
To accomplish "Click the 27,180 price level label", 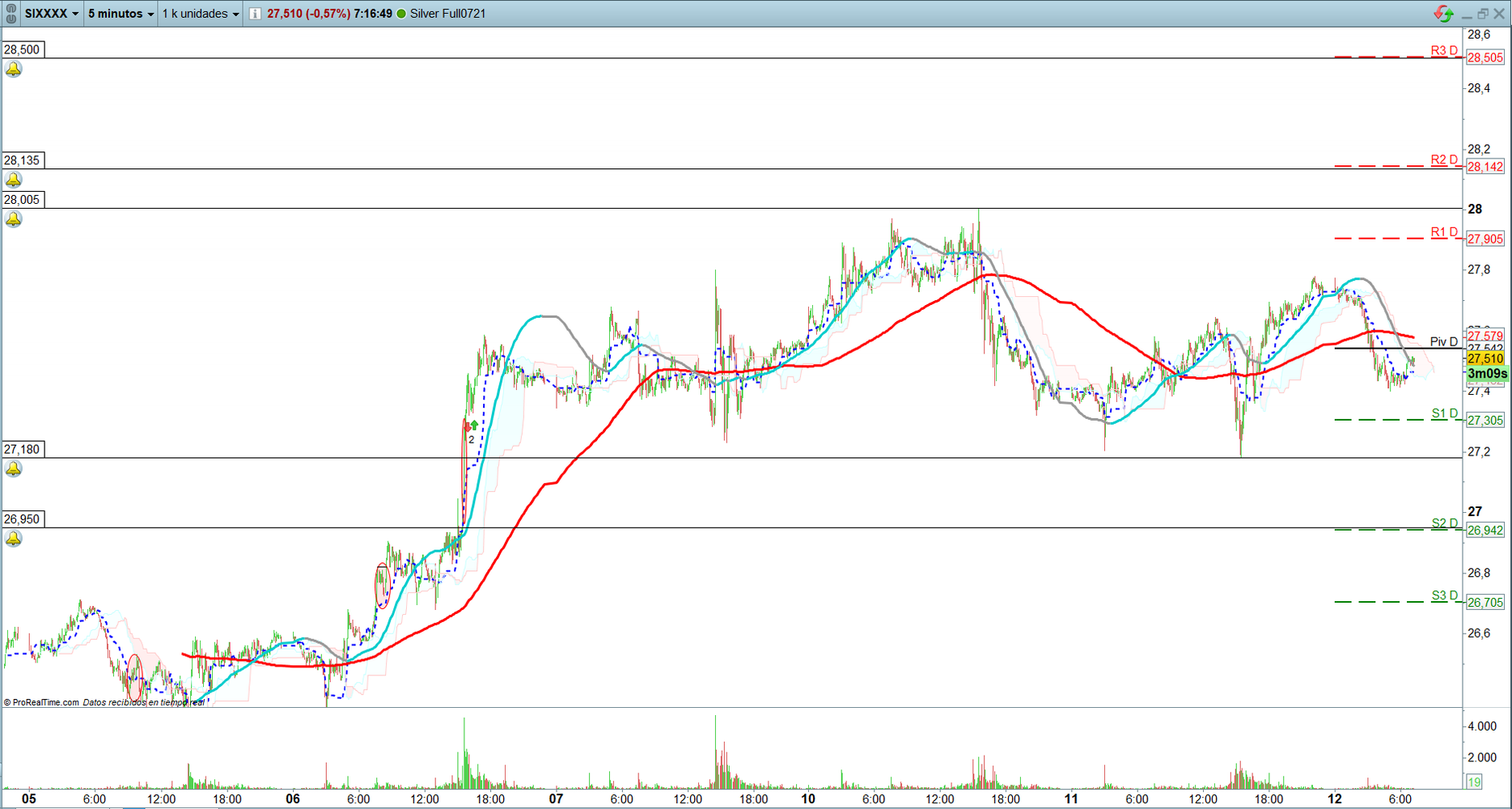I will 22,449.
